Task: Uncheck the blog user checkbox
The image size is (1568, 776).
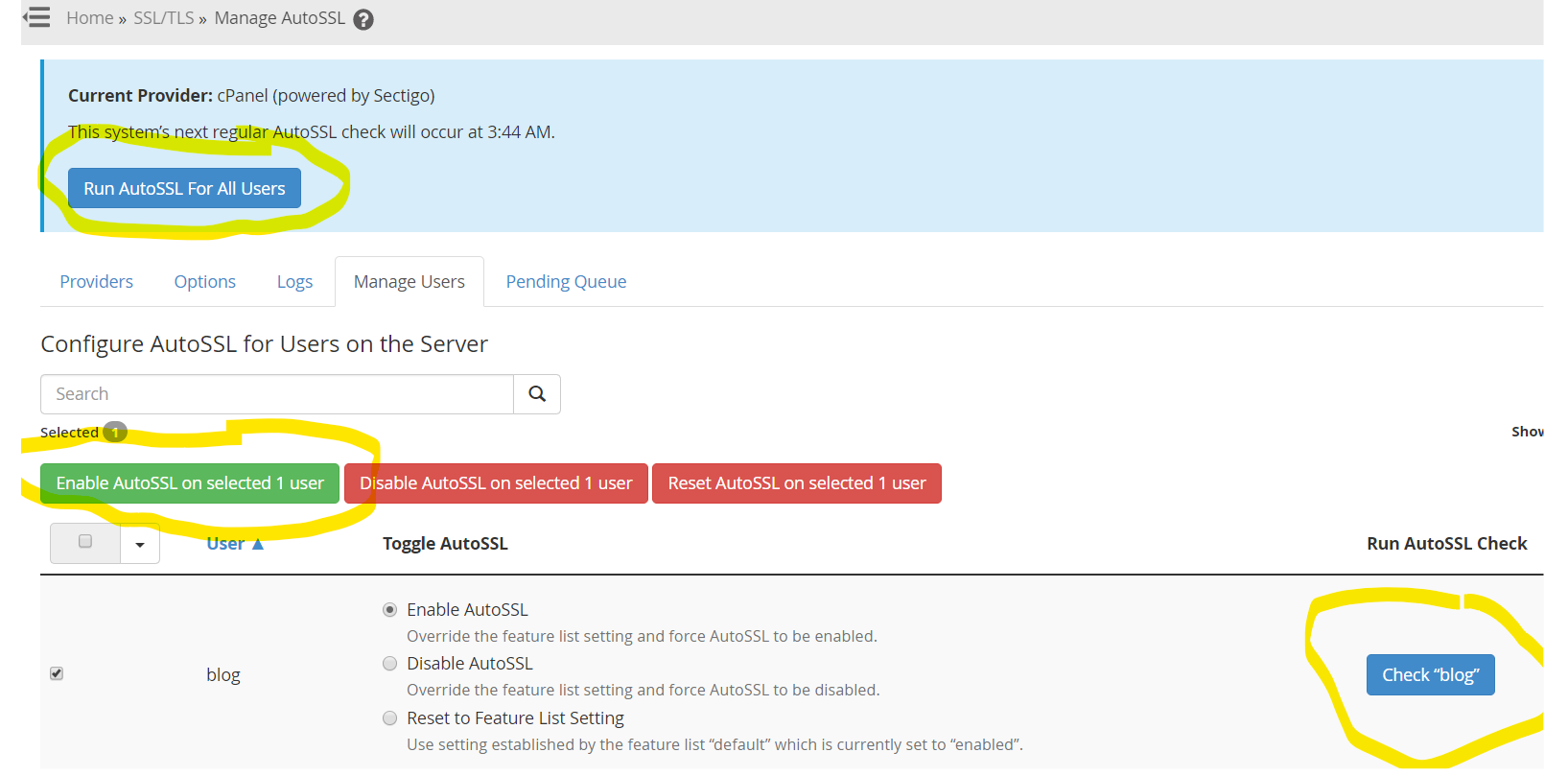Action: pyautogui.click(x=57, y=673)
